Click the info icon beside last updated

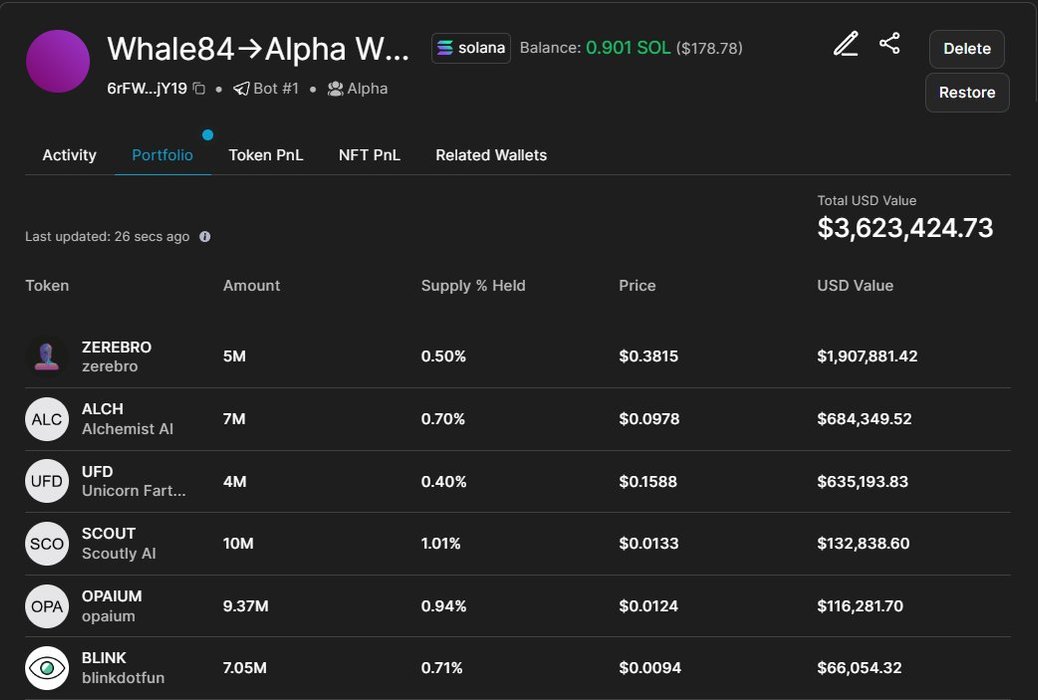205,237
